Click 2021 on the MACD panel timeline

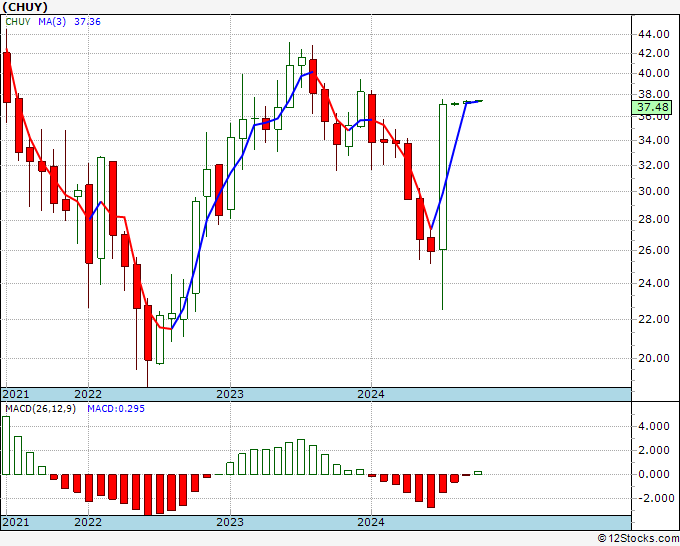point(16,522)
